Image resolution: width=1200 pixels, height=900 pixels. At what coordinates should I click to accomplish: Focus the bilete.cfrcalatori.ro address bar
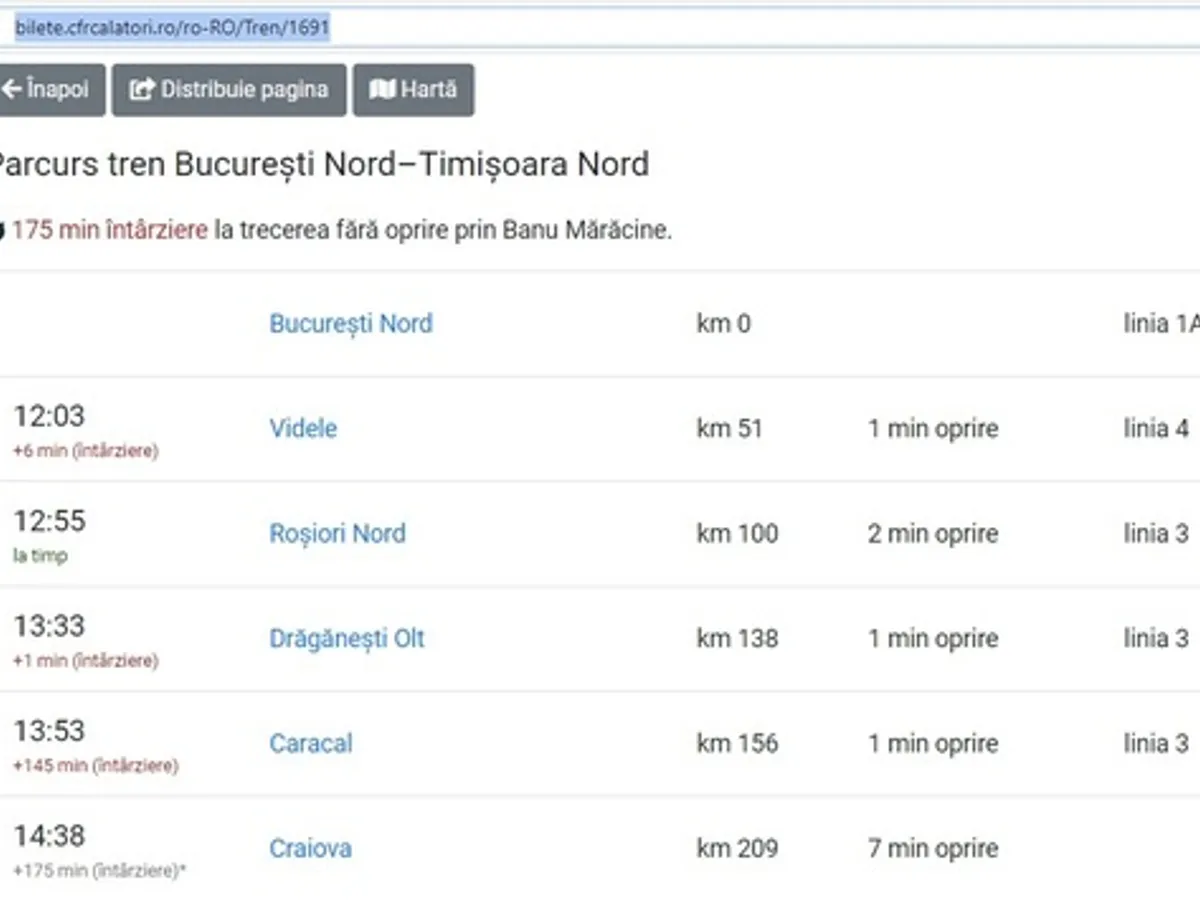click(x=600, y=28)
